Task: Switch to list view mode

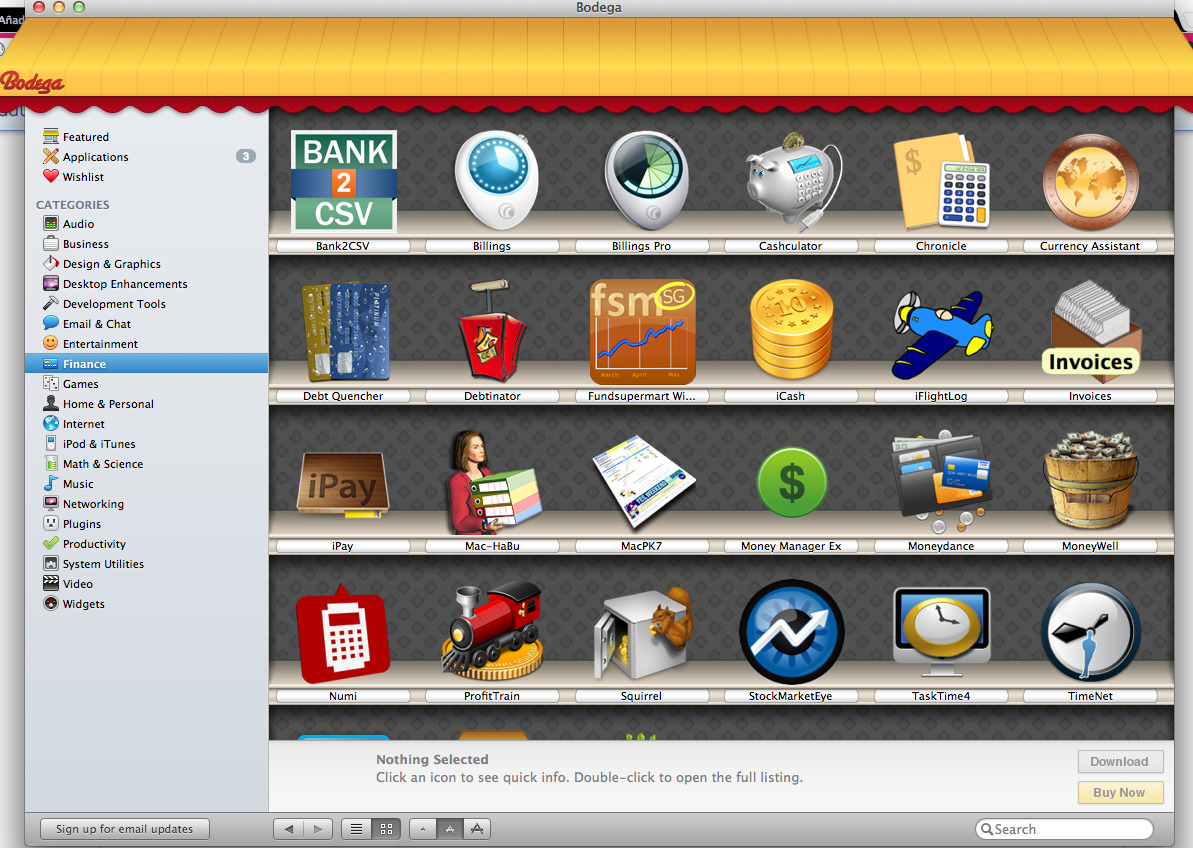Action: coord(356,829)
